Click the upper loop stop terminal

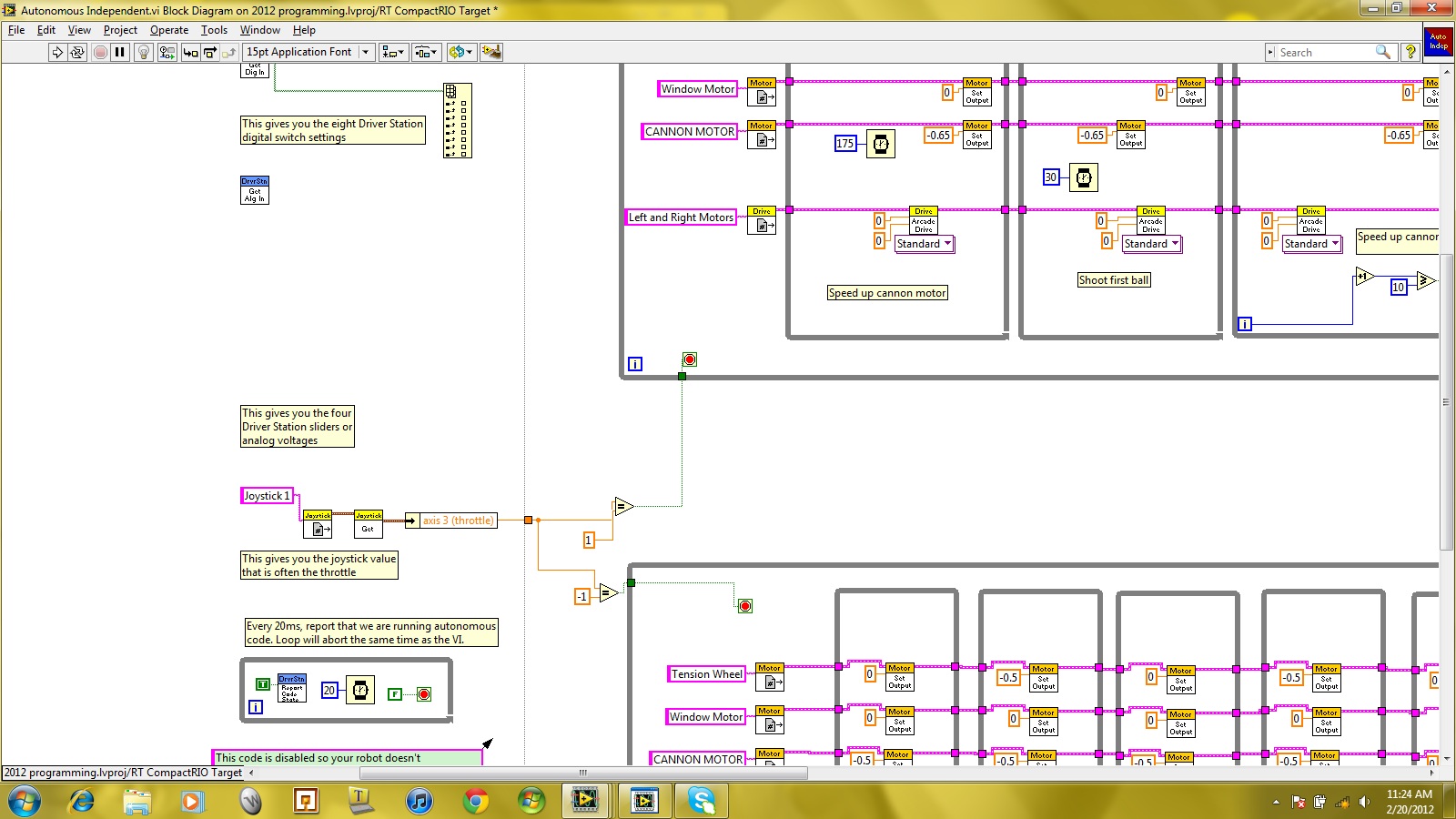690,359
